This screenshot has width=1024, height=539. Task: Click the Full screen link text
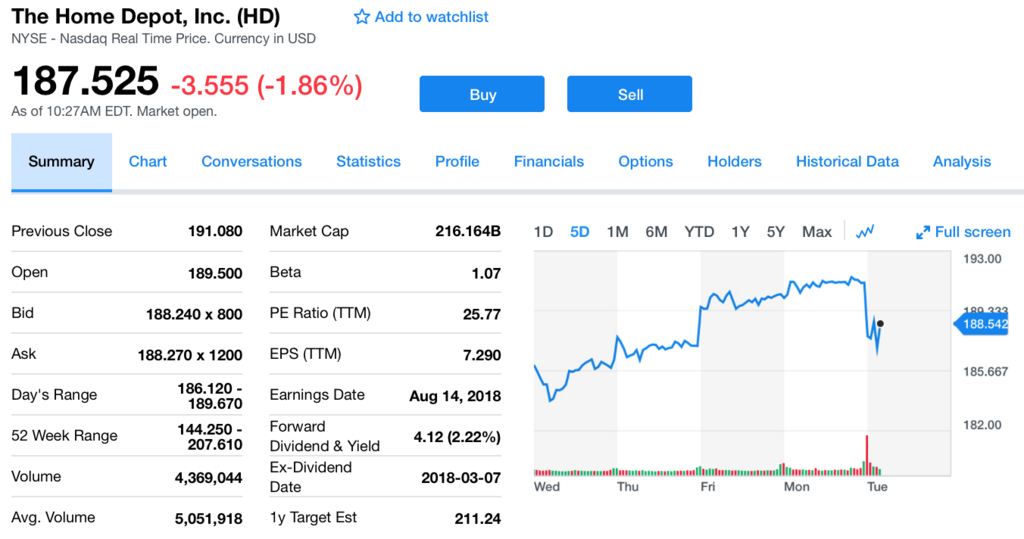[x=972, y=232]
